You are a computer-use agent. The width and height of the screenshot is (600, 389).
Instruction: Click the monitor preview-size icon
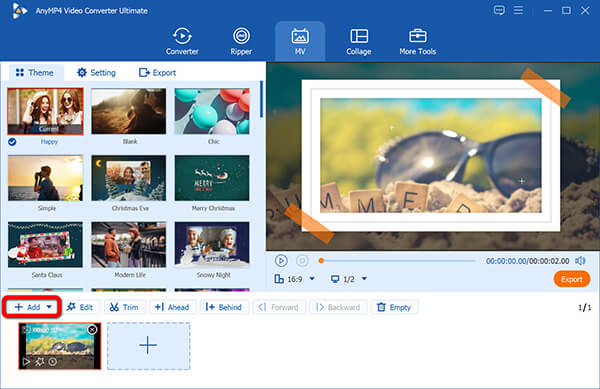335,279
